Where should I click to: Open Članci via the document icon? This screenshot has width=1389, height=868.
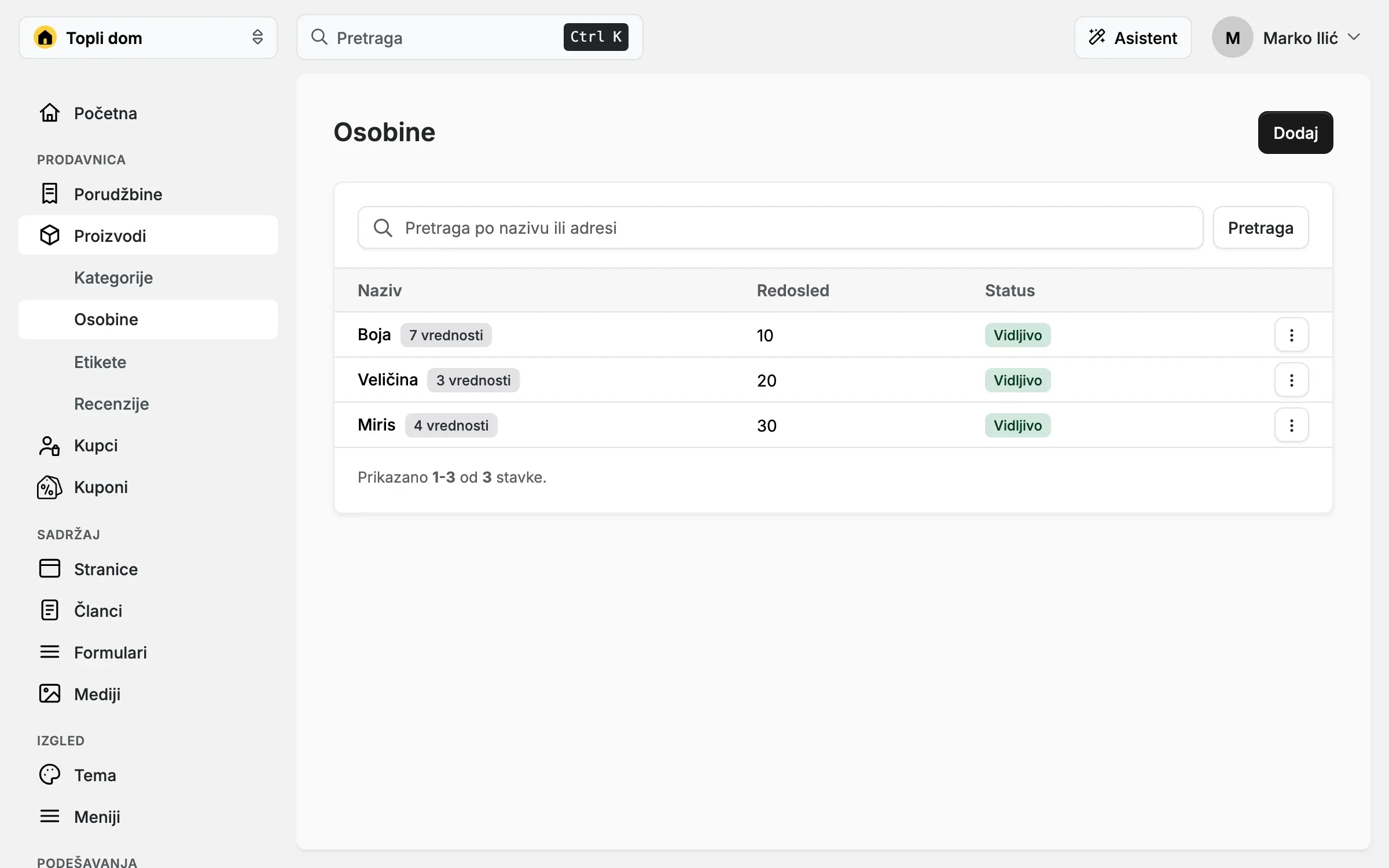pos(50,610)
